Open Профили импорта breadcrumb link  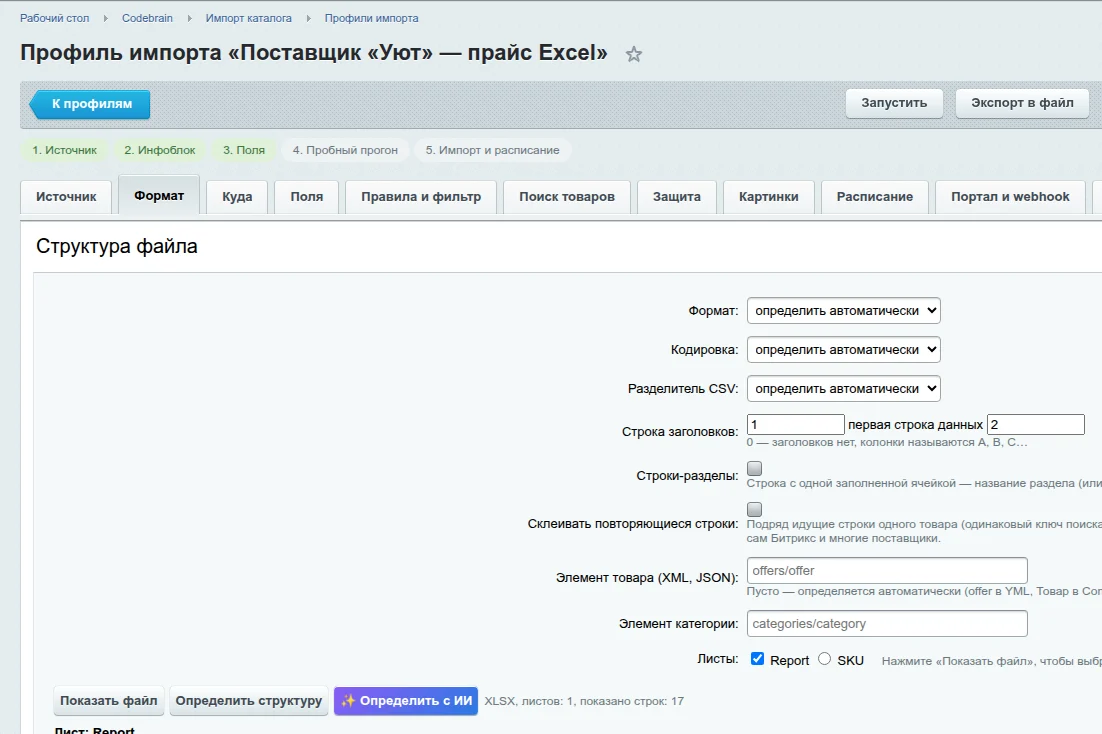[371, 18]
